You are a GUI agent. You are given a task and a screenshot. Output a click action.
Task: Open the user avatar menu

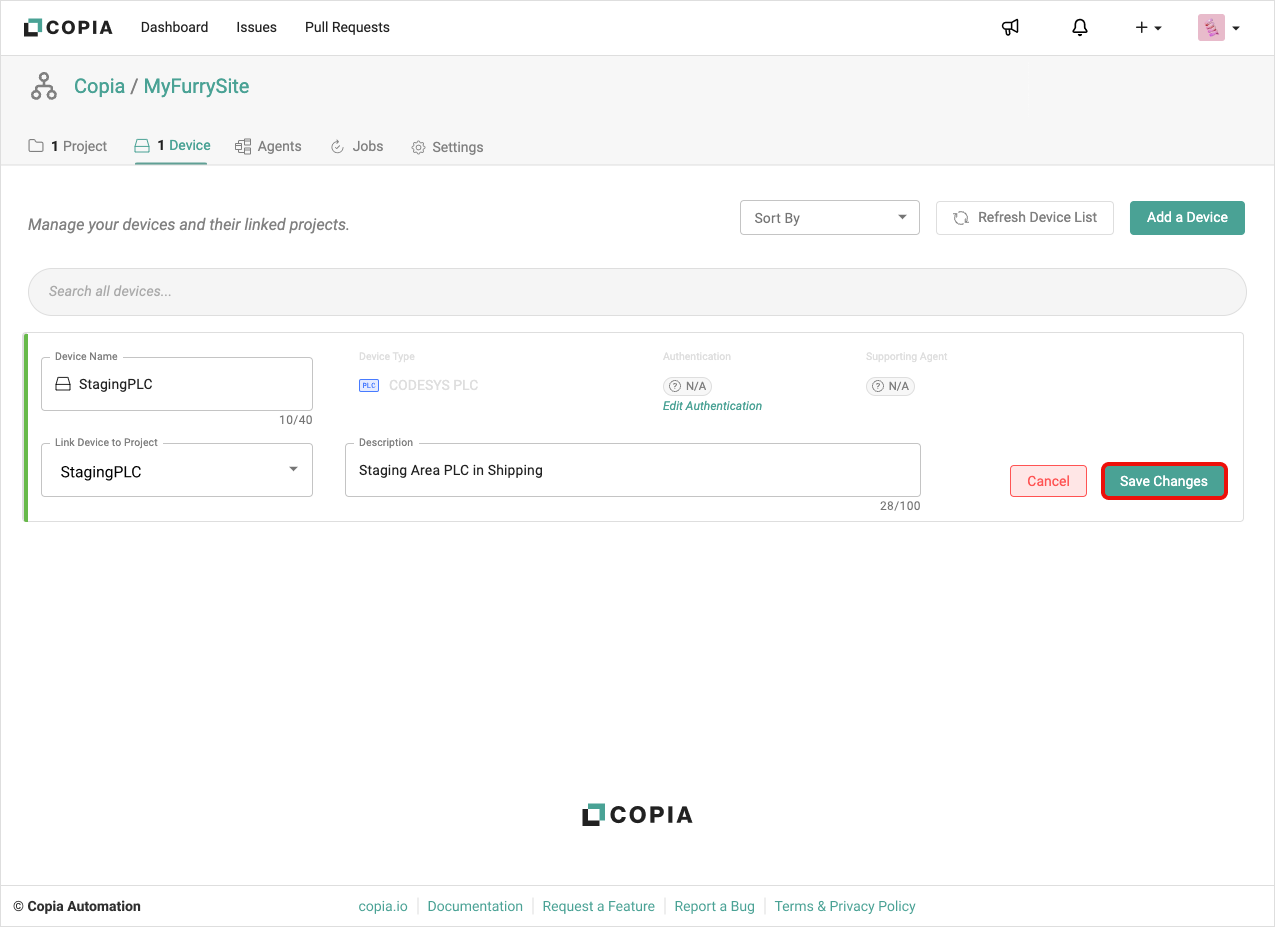click(x=1218, y=28)
